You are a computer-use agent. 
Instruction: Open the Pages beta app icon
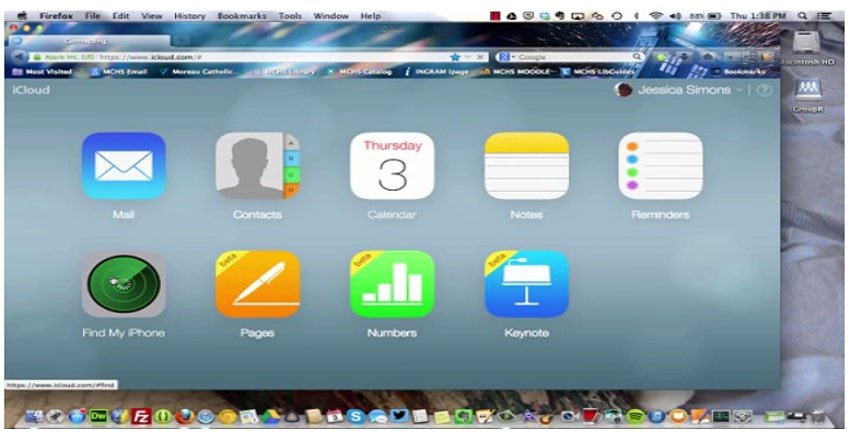257,284
